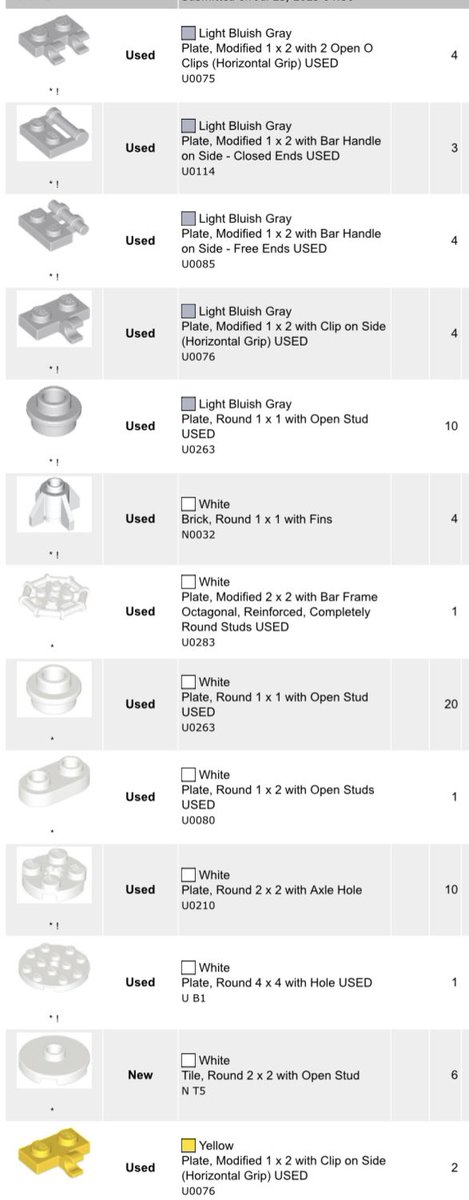Open Tile, Round 2 x 2 with Open Stud
The width and height of the screenshot is (469, 1200).
271,1075
